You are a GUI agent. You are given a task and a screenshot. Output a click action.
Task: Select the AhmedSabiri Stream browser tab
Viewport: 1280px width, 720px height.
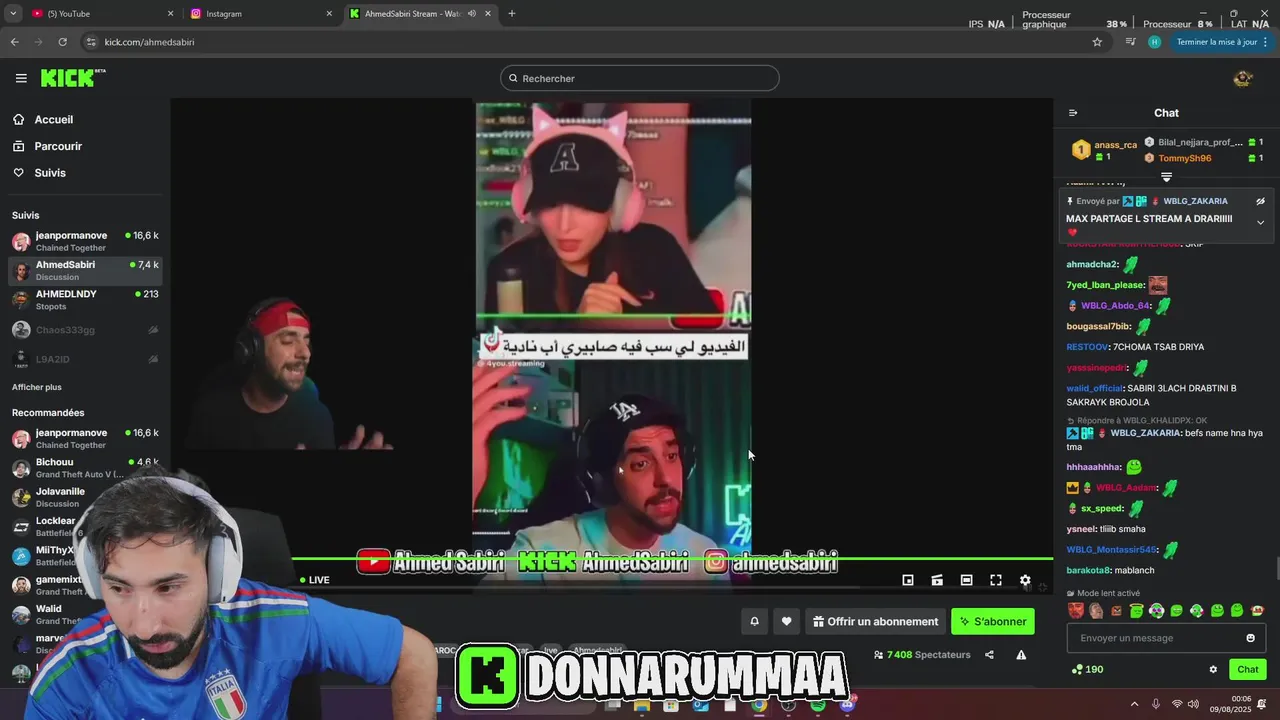pyautogui.click(x=420, y=14)
